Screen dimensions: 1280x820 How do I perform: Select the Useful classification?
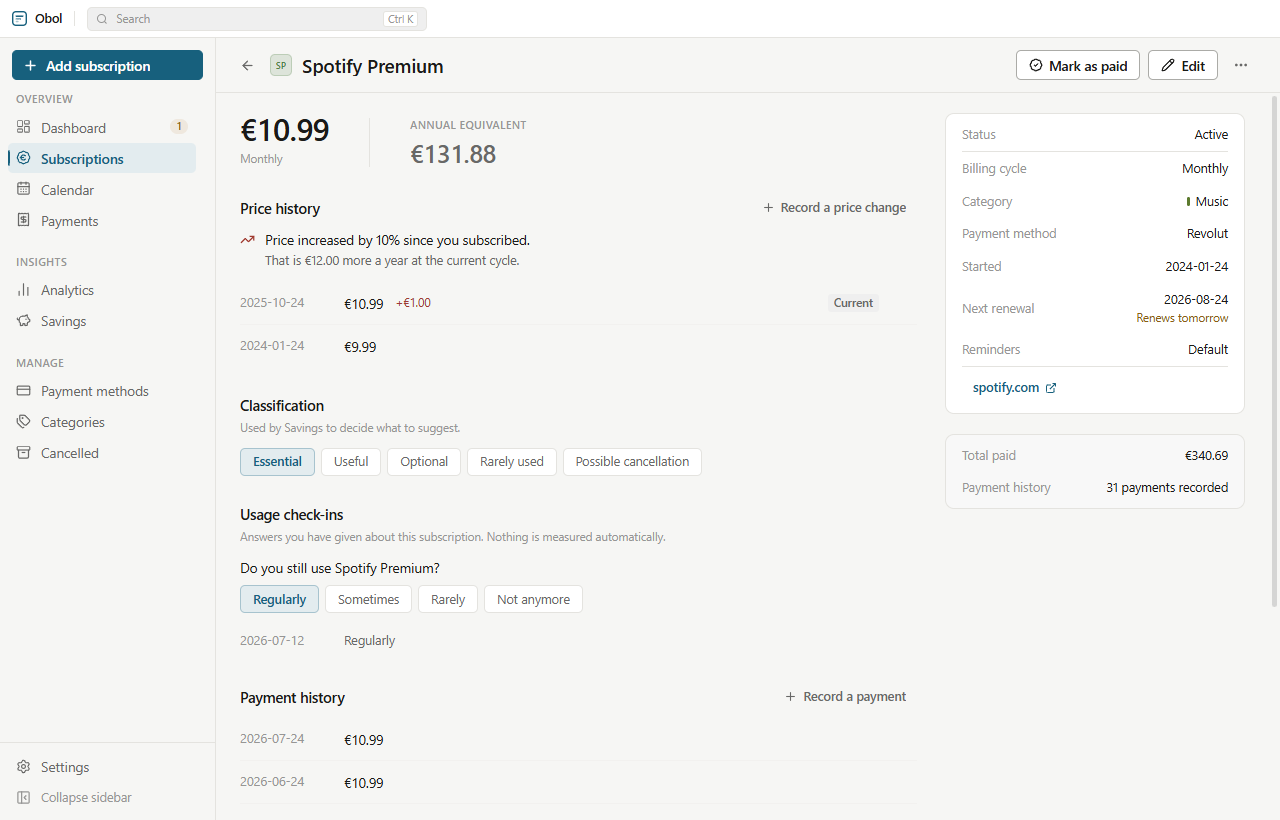tap(351, 461)
